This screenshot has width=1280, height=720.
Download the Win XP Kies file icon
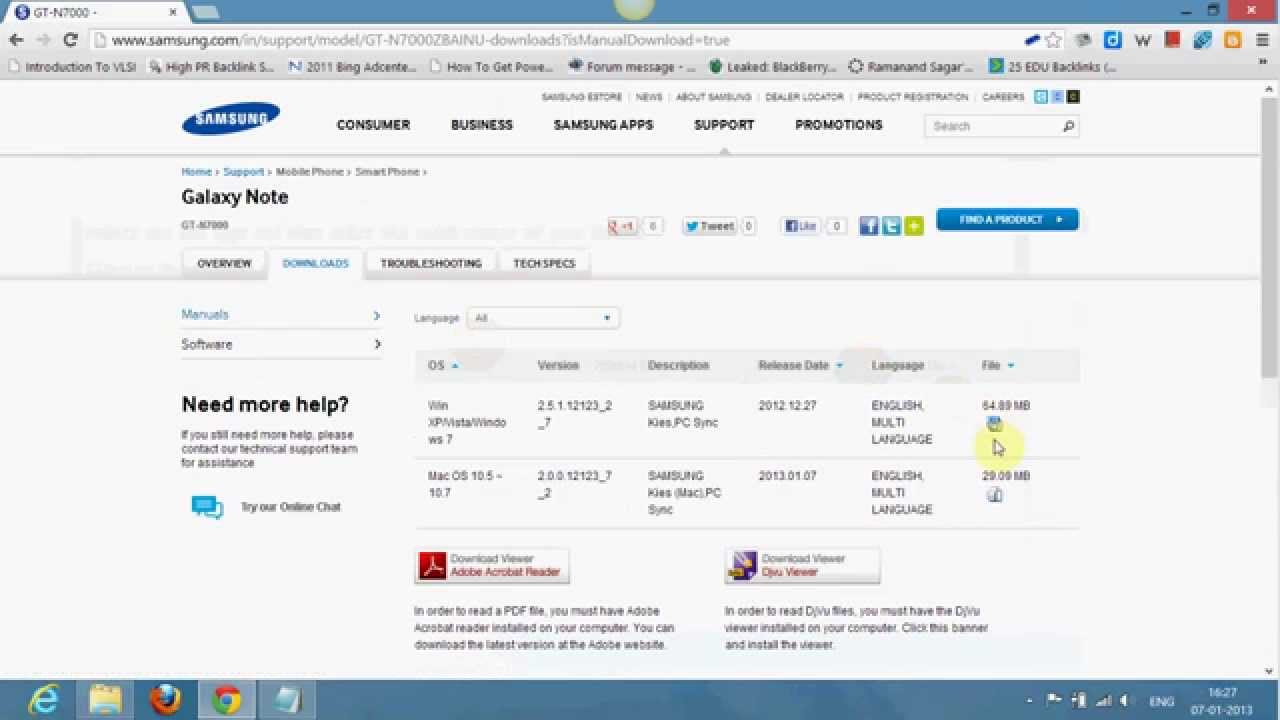(x=994, y=424)
